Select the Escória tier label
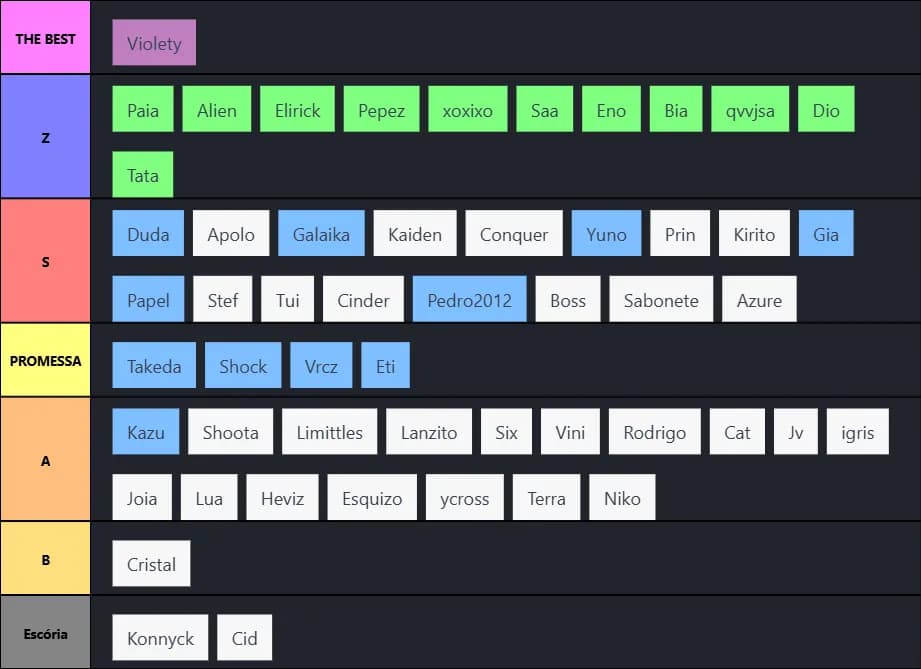921x669 pixels. [x=45, y=633]
